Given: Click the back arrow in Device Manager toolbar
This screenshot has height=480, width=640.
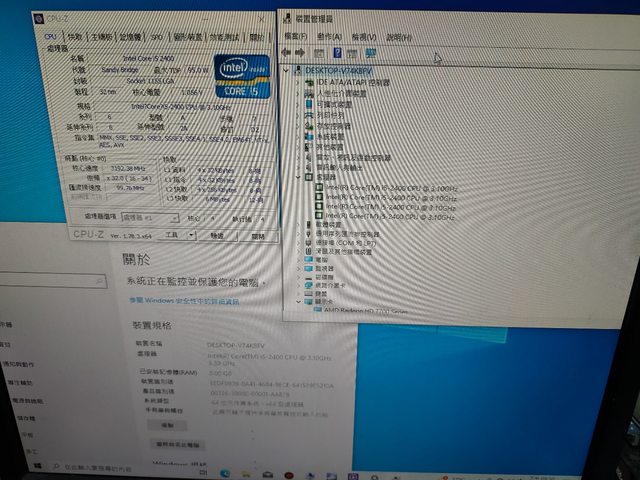Looking at the screenshot, I should (x=287, y=52).
